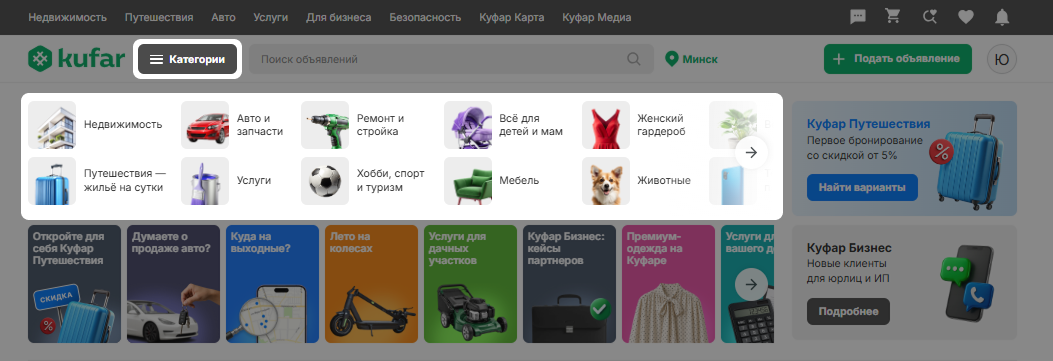1053x361 pixels.
Task: Open Премиум-одежда на Куфаре card
Action: [669, 284]
